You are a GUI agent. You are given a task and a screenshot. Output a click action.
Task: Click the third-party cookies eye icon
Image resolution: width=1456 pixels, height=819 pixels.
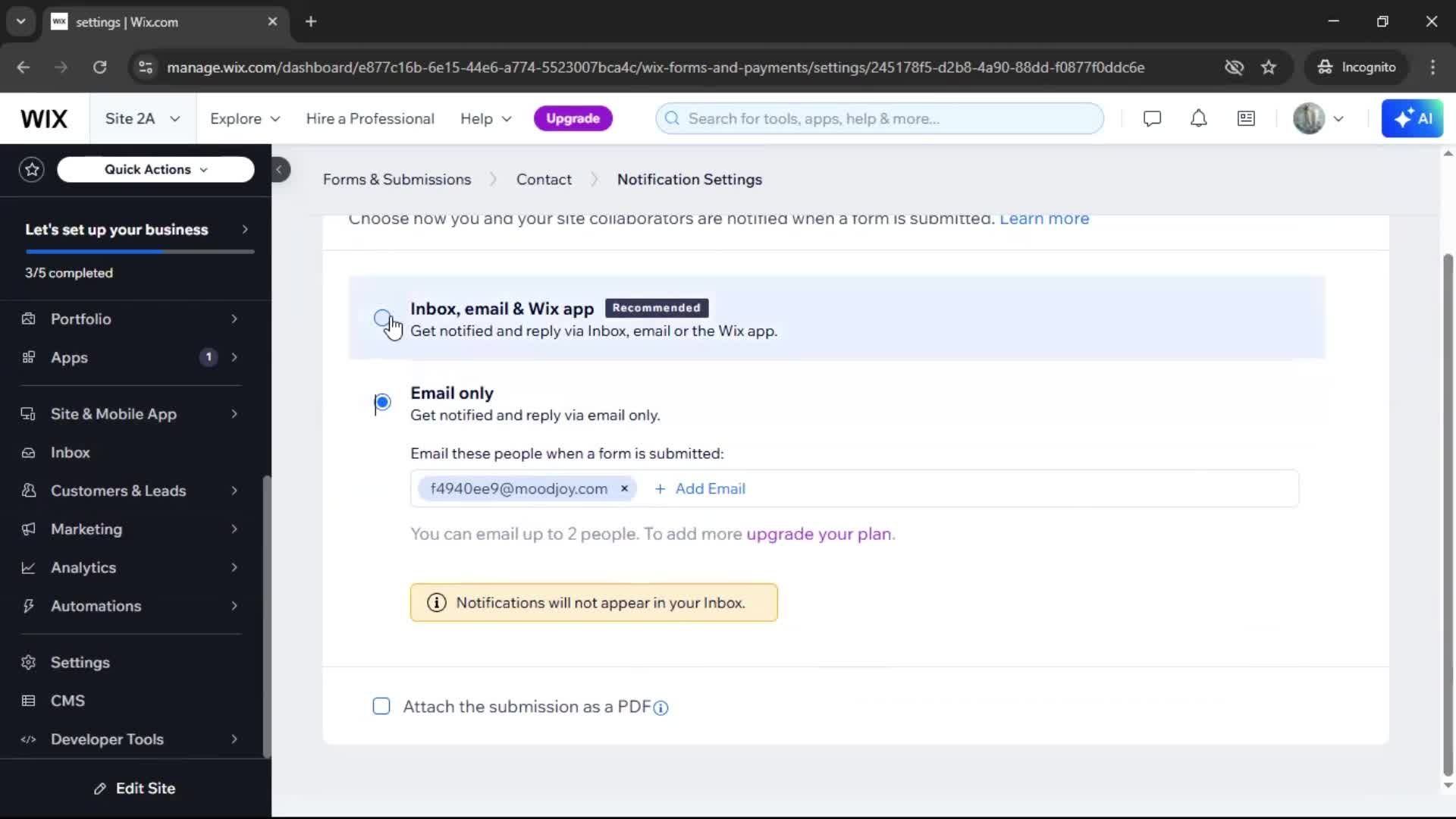(x=1234, y=67)
